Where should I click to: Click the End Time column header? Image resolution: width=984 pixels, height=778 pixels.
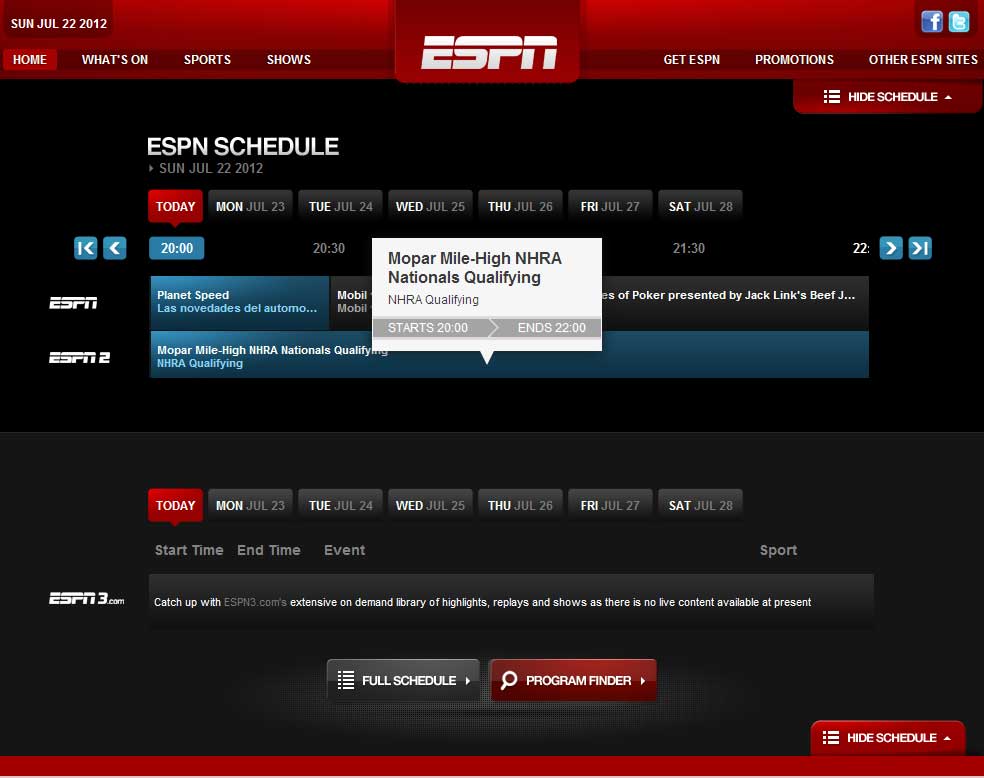click(269, 550)
